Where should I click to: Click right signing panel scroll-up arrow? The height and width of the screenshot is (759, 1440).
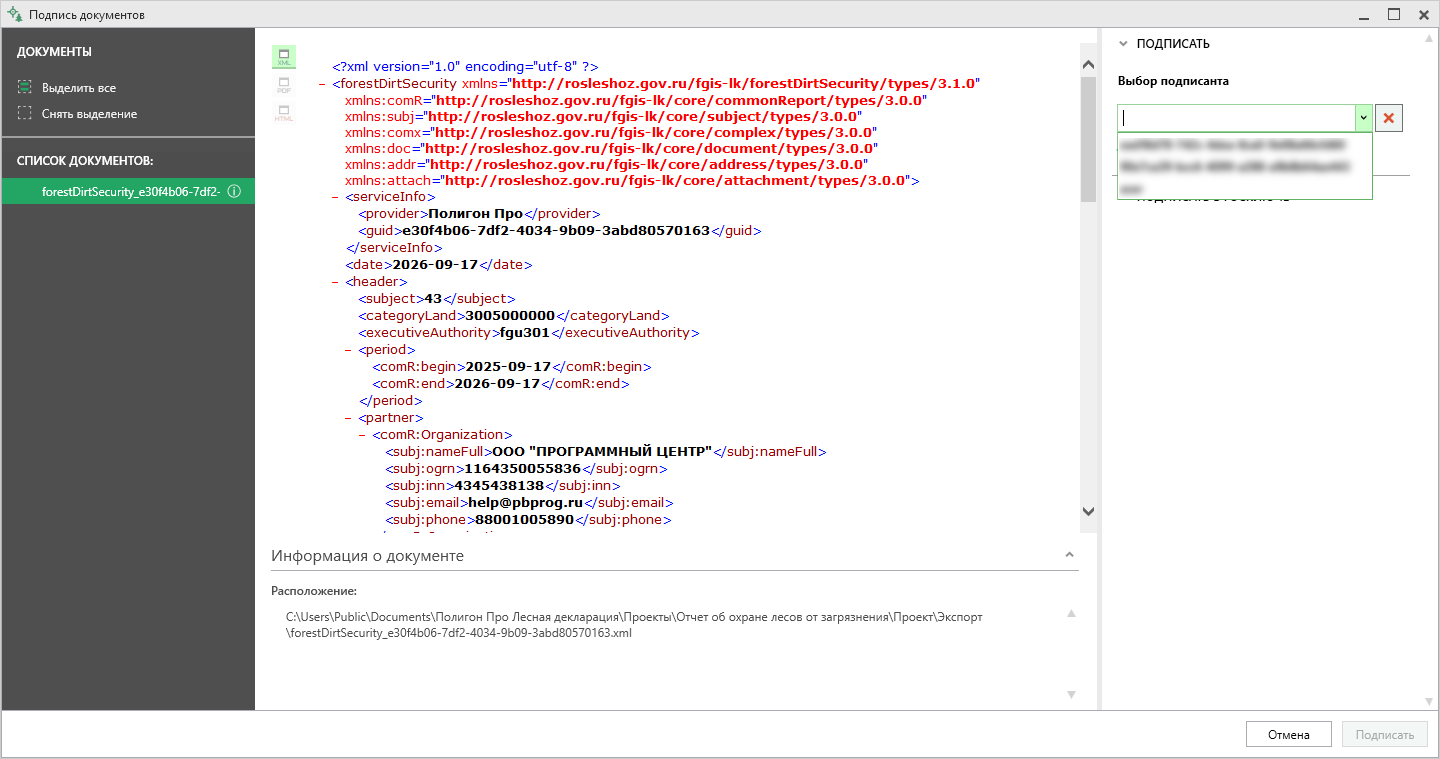point(1428,39)
